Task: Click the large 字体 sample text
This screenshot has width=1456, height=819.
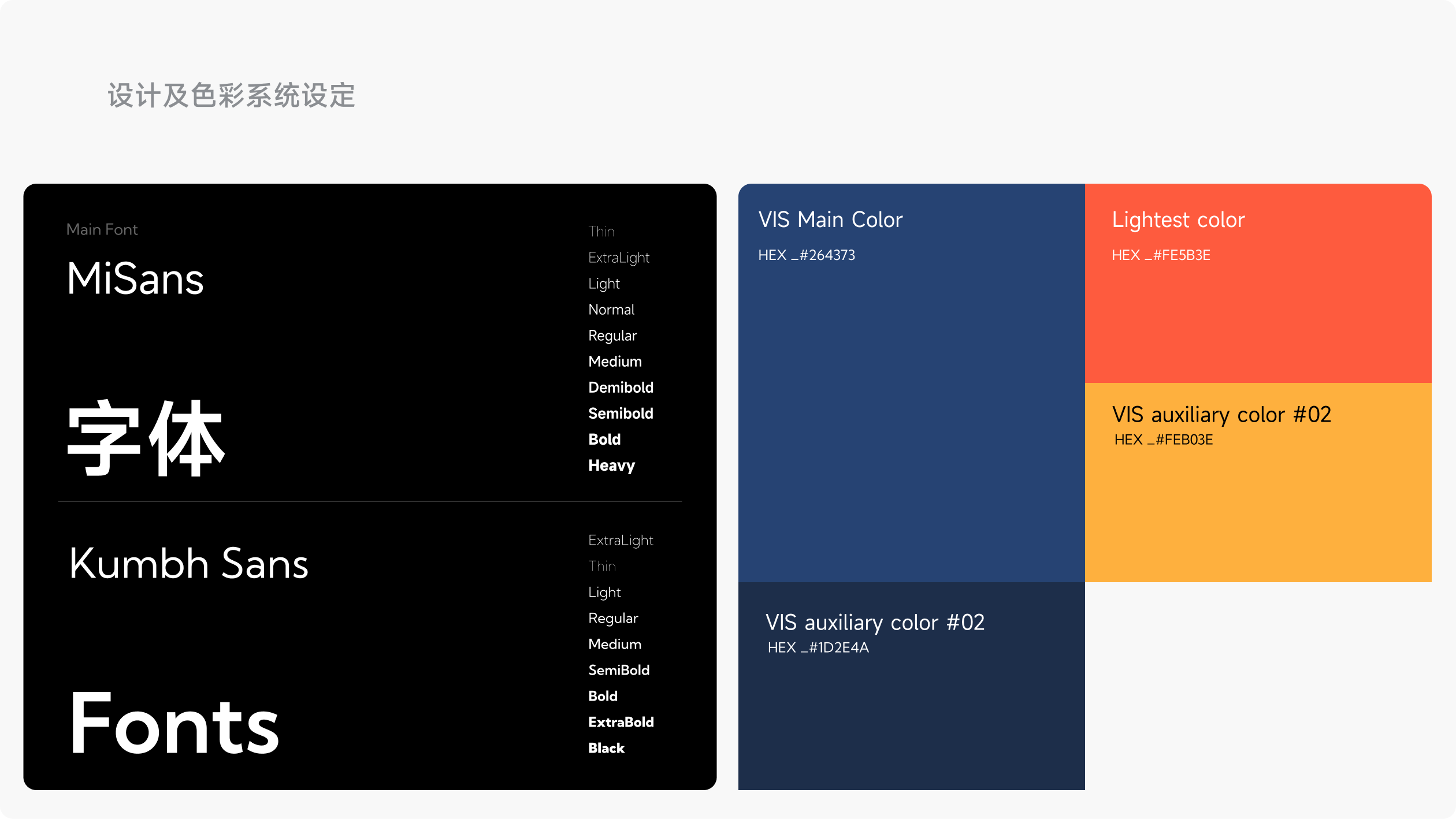Action: pyautogui.click(x=146, y=439)
